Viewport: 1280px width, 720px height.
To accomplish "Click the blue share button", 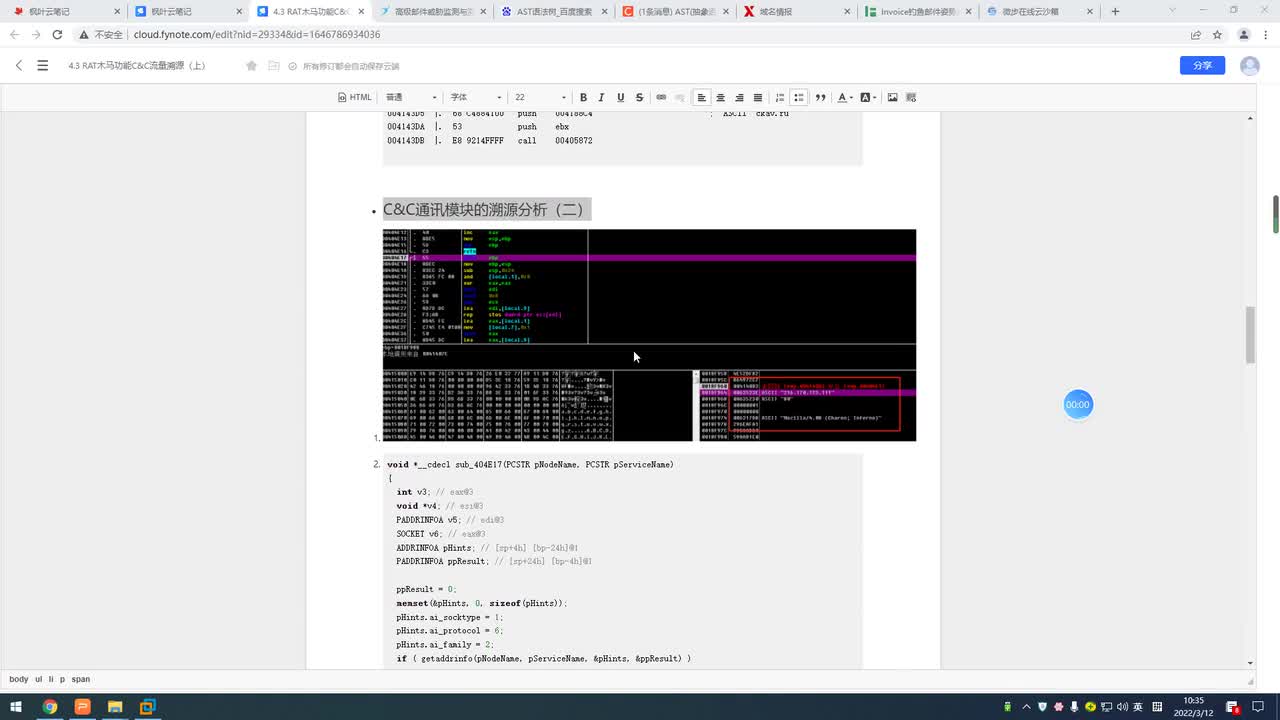I will [1202, 65].
